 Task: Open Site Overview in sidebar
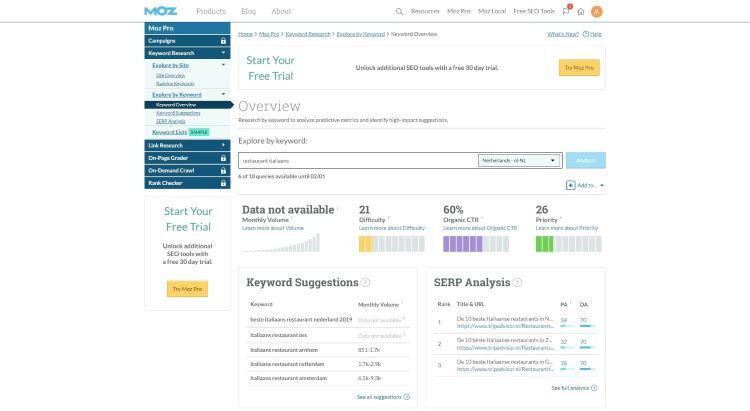tap(170, 76)
